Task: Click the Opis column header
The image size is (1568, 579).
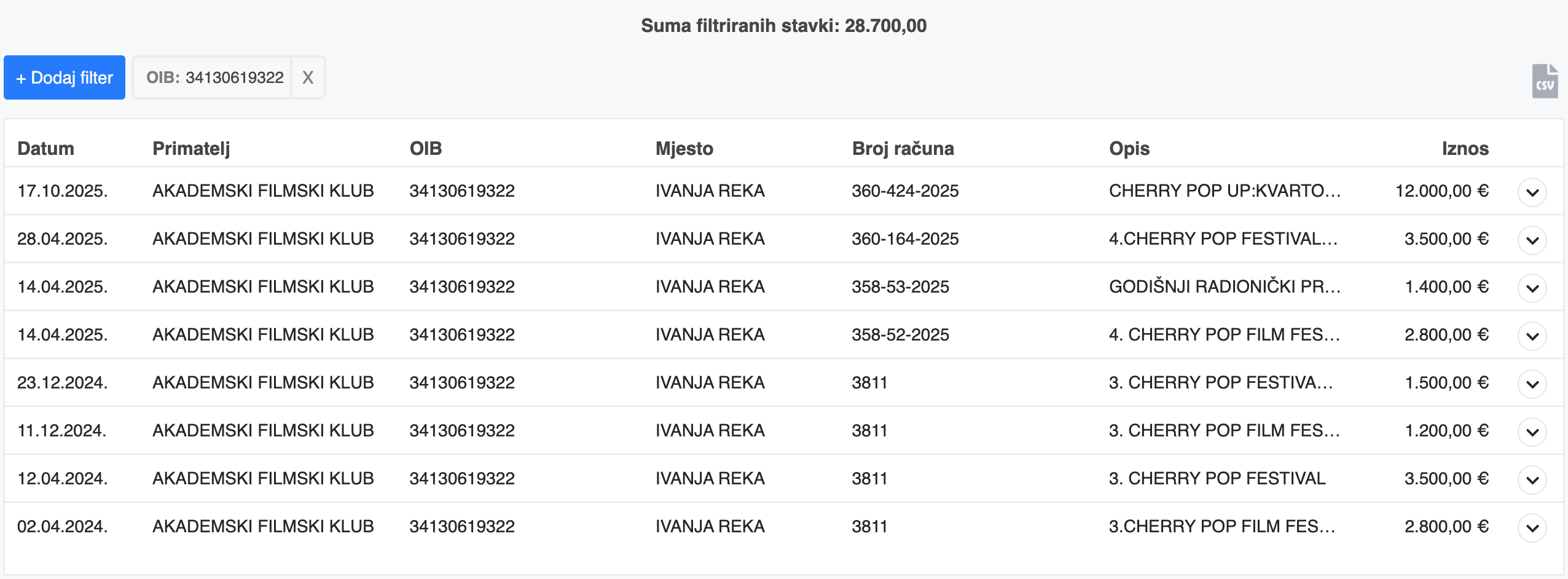Action: point(1129,149)
